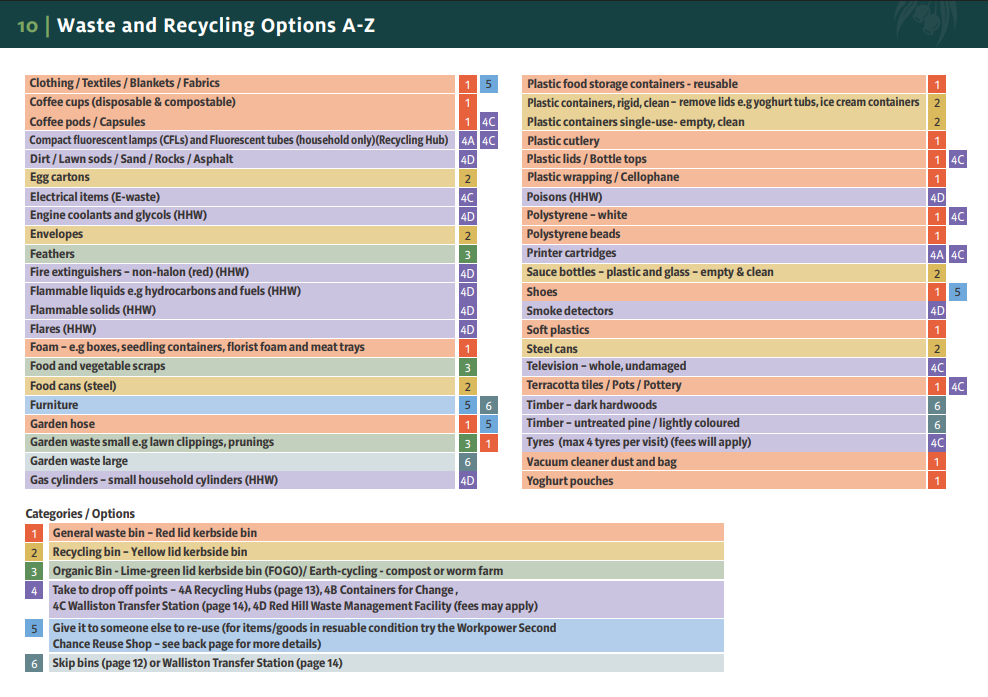Select the 'Smoke detectors' row
Screen dimensions: 988x697
click(723, 311)
